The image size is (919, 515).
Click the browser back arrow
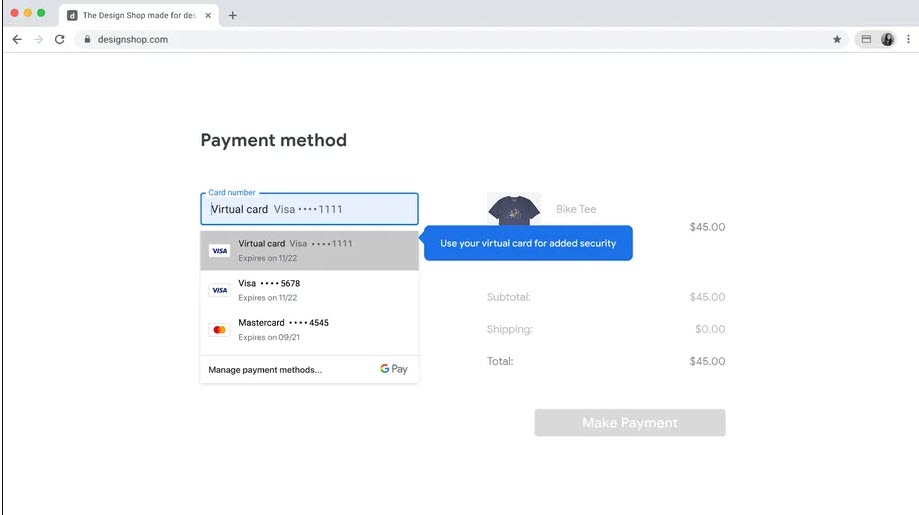coord(17,39)
